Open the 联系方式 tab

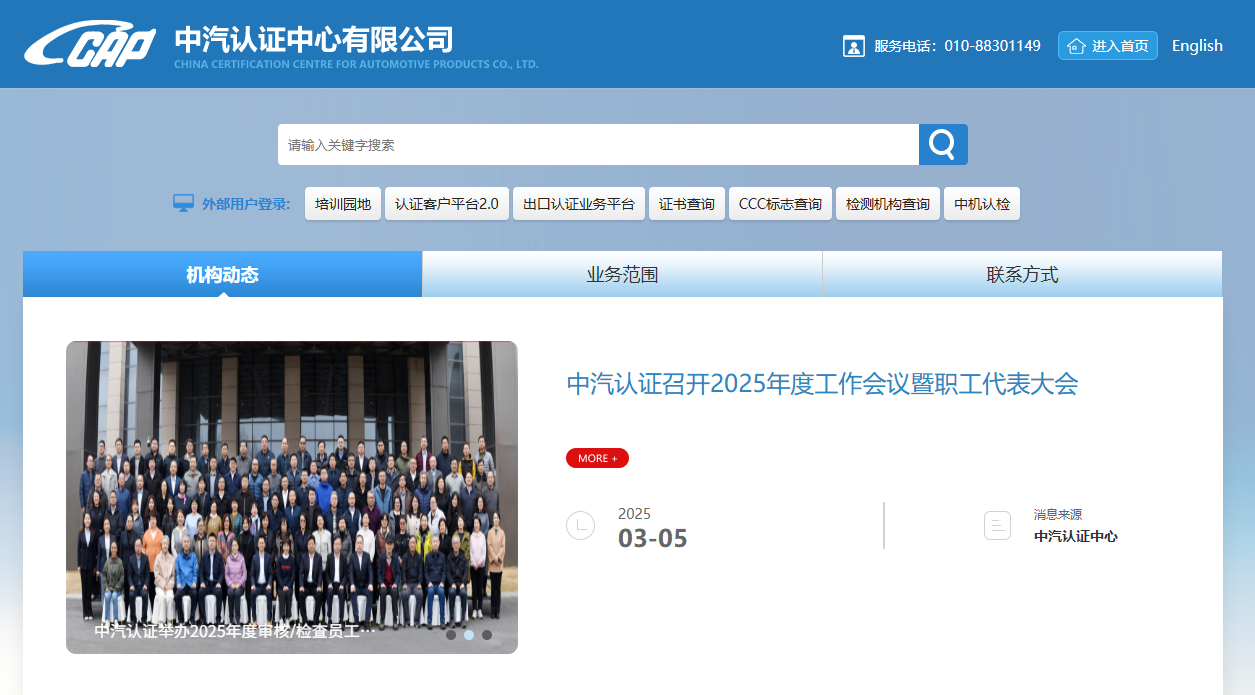point(1022,274)
